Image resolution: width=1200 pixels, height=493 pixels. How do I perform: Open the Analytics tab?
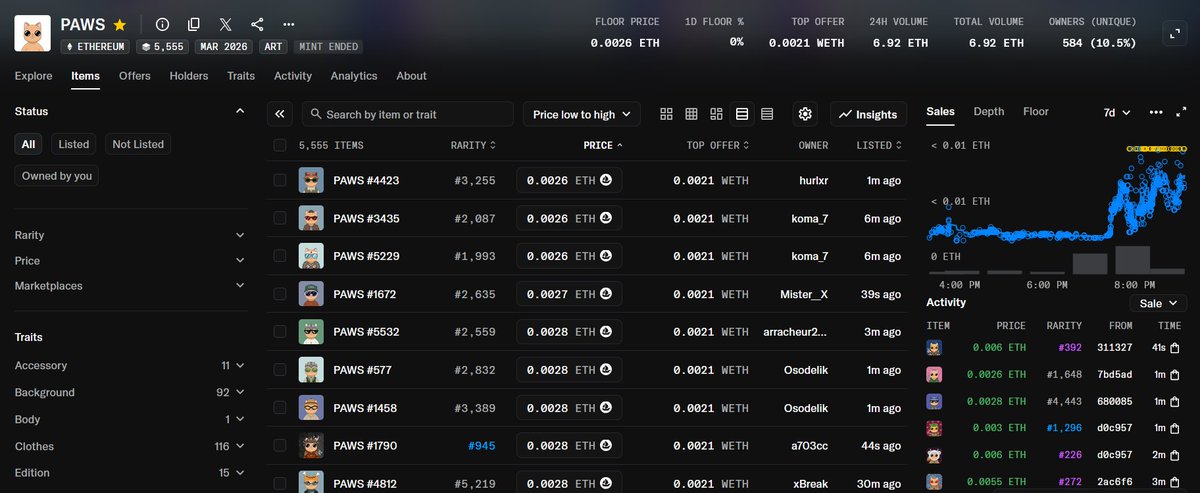(x=354, y=76)
